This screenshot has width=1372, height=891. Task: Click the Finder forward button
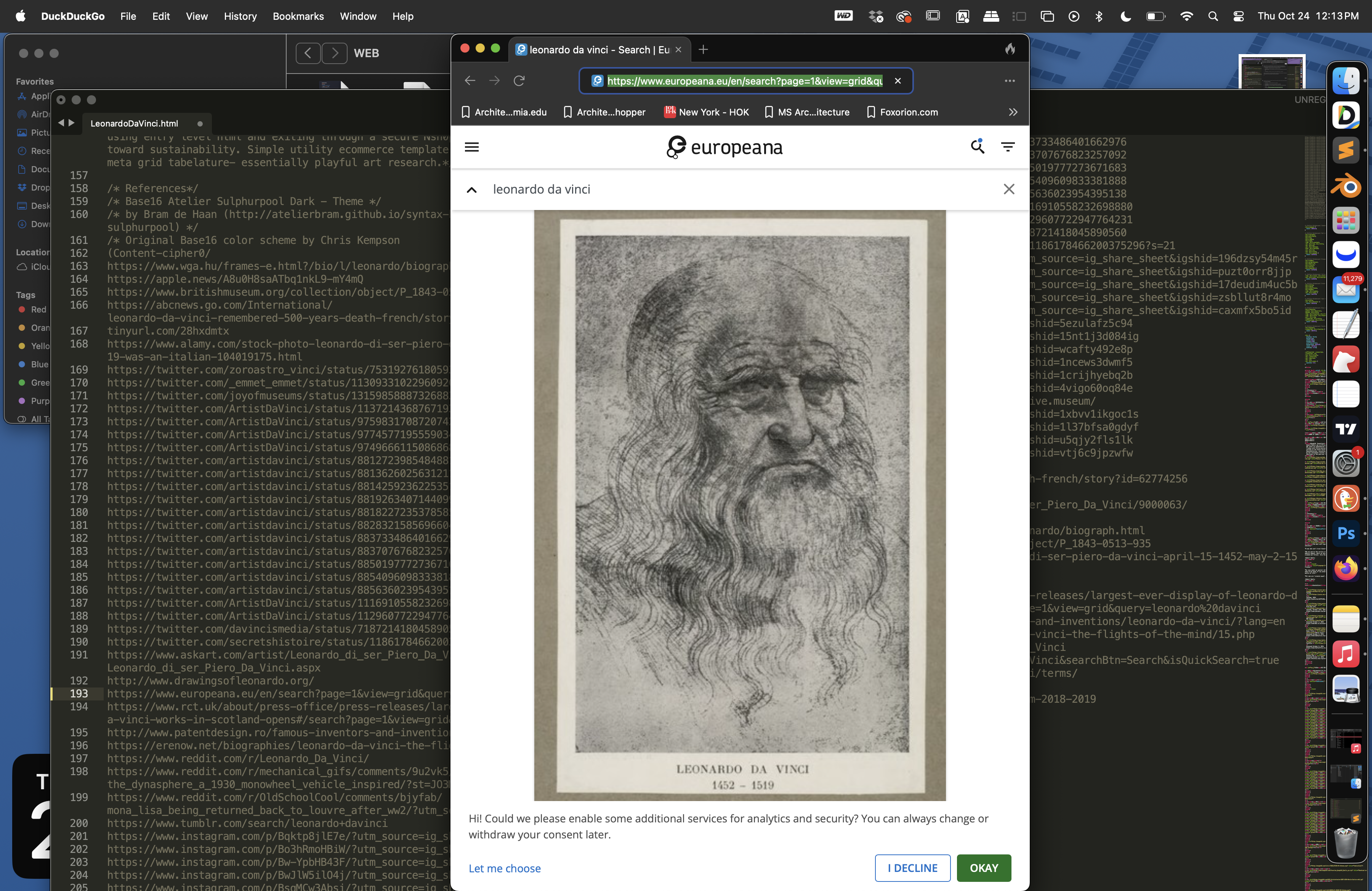click(335, 53)
